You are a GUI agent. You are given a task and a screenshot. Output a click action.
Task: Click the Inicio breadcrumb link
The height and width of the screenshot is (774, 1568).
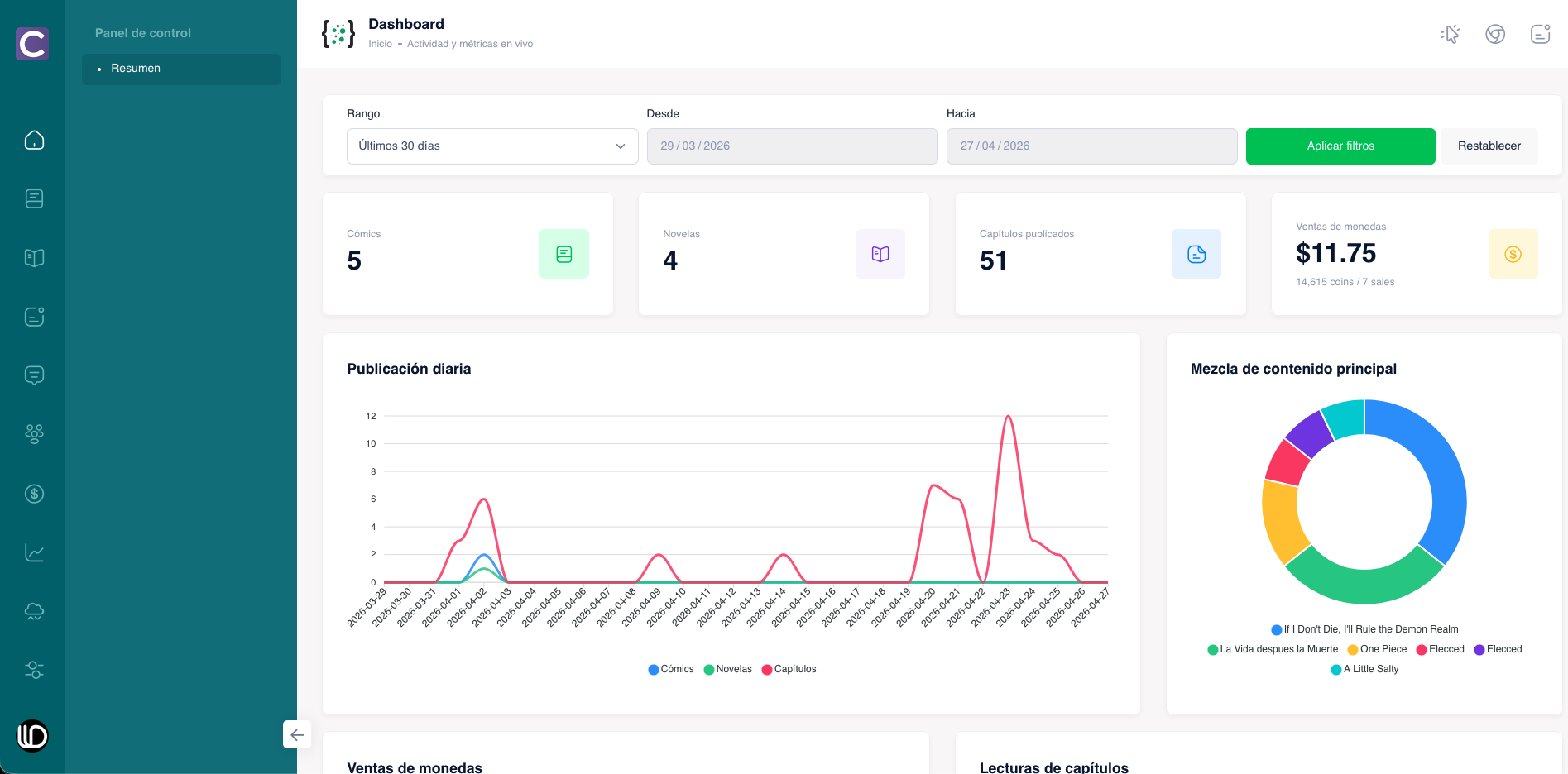pyautogui.click(x=381, y=44)
